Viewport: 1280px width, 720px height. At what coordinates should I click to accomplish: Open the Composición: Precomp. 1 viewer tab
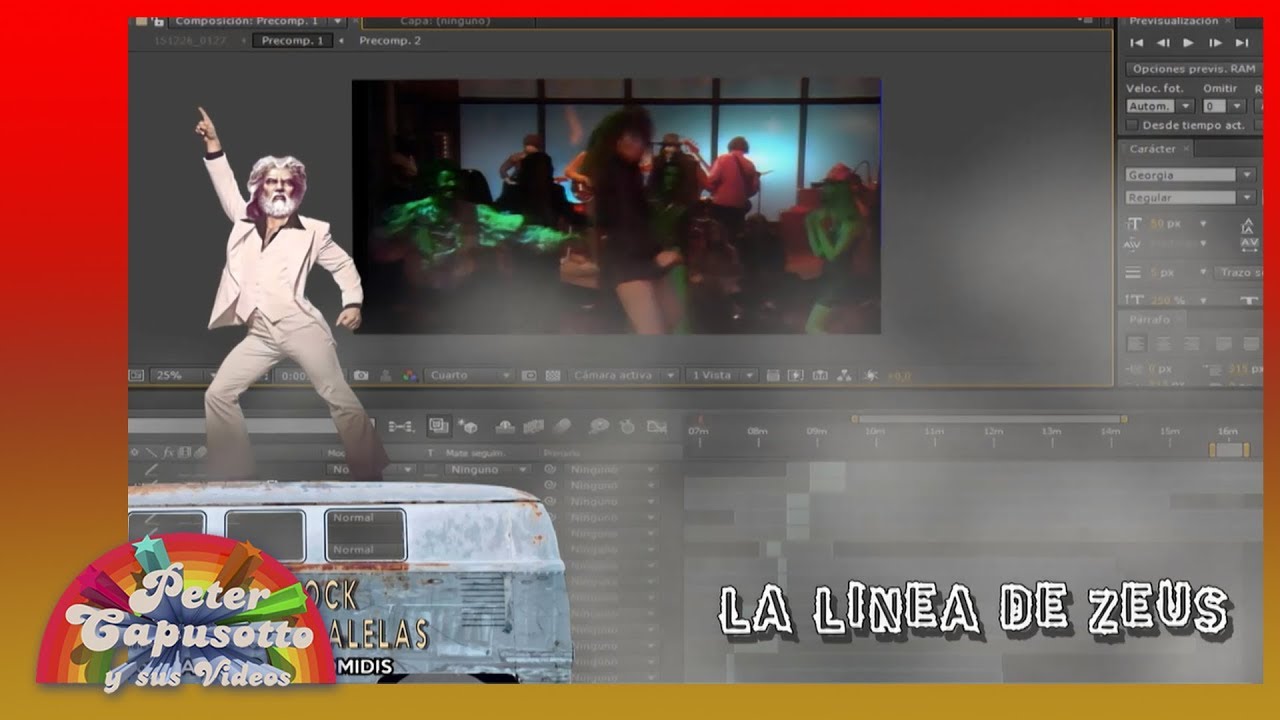pos(246,20)
